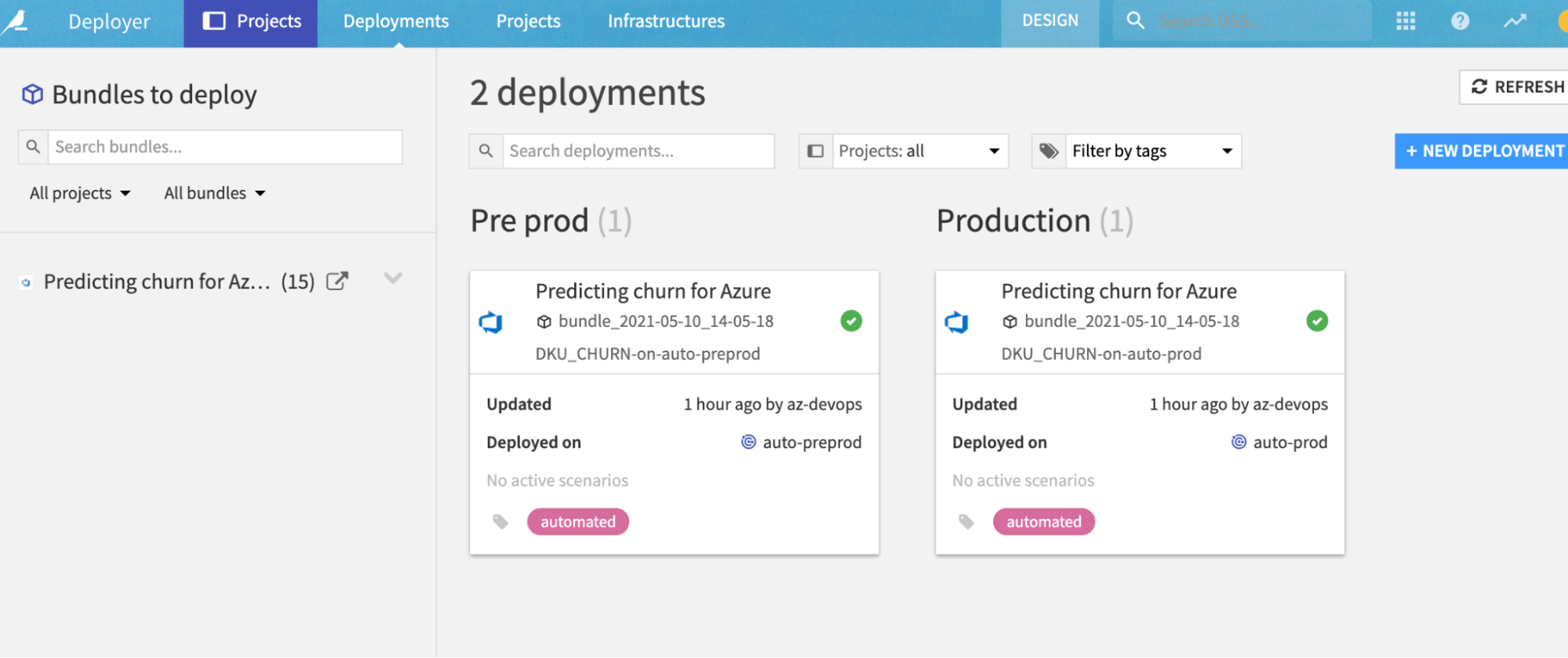Focus the Search bundles field
The image size is (1568, 658).
225,147
